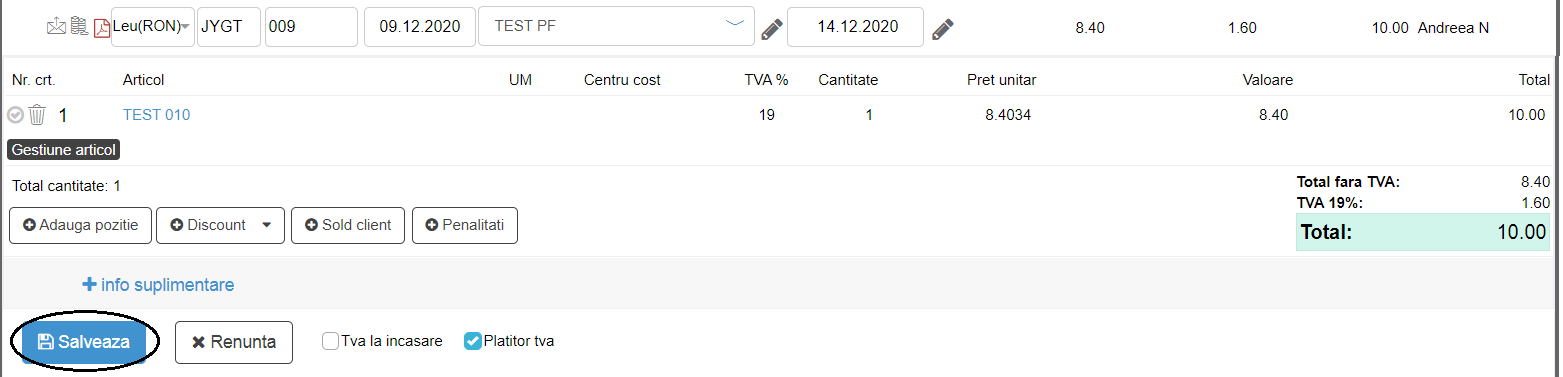Enable the Tva la incasare checkbox
This screenshot has width=1563, height=377.
[330, 341]
